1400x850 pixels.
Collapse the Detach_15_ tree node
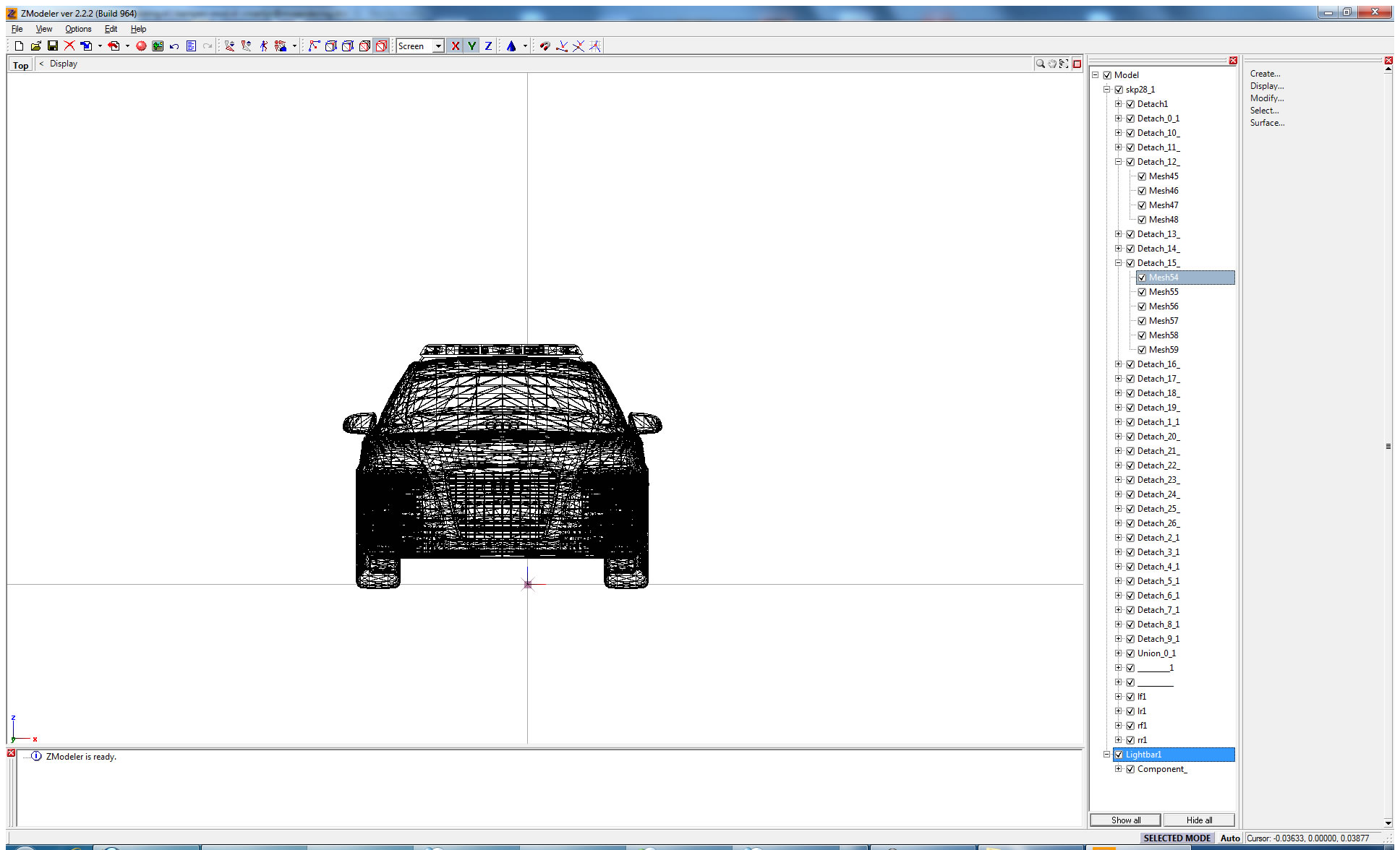click(1118, 263)
